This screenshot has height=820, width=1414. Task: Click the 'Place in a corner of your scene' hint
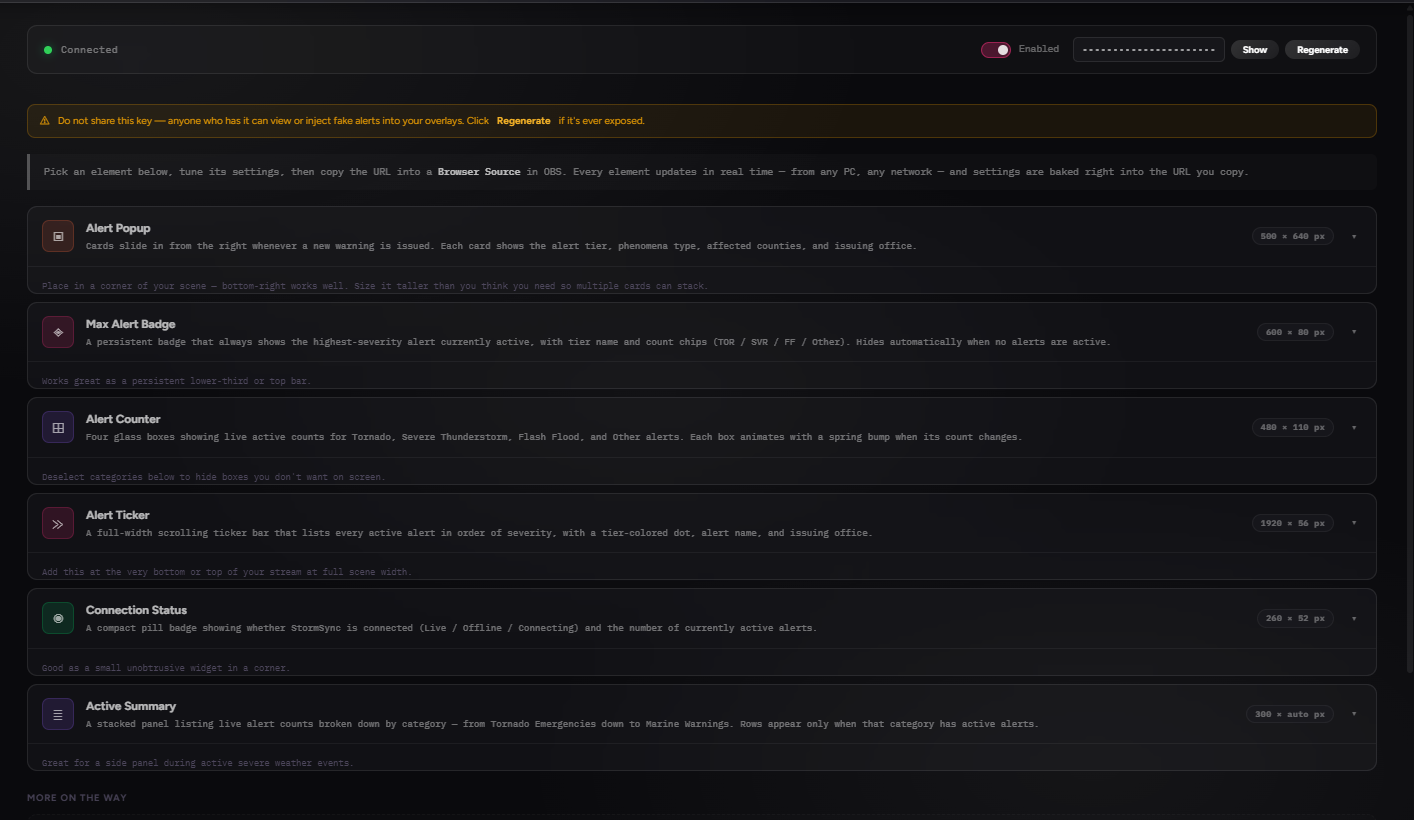(x=375, y=286)
